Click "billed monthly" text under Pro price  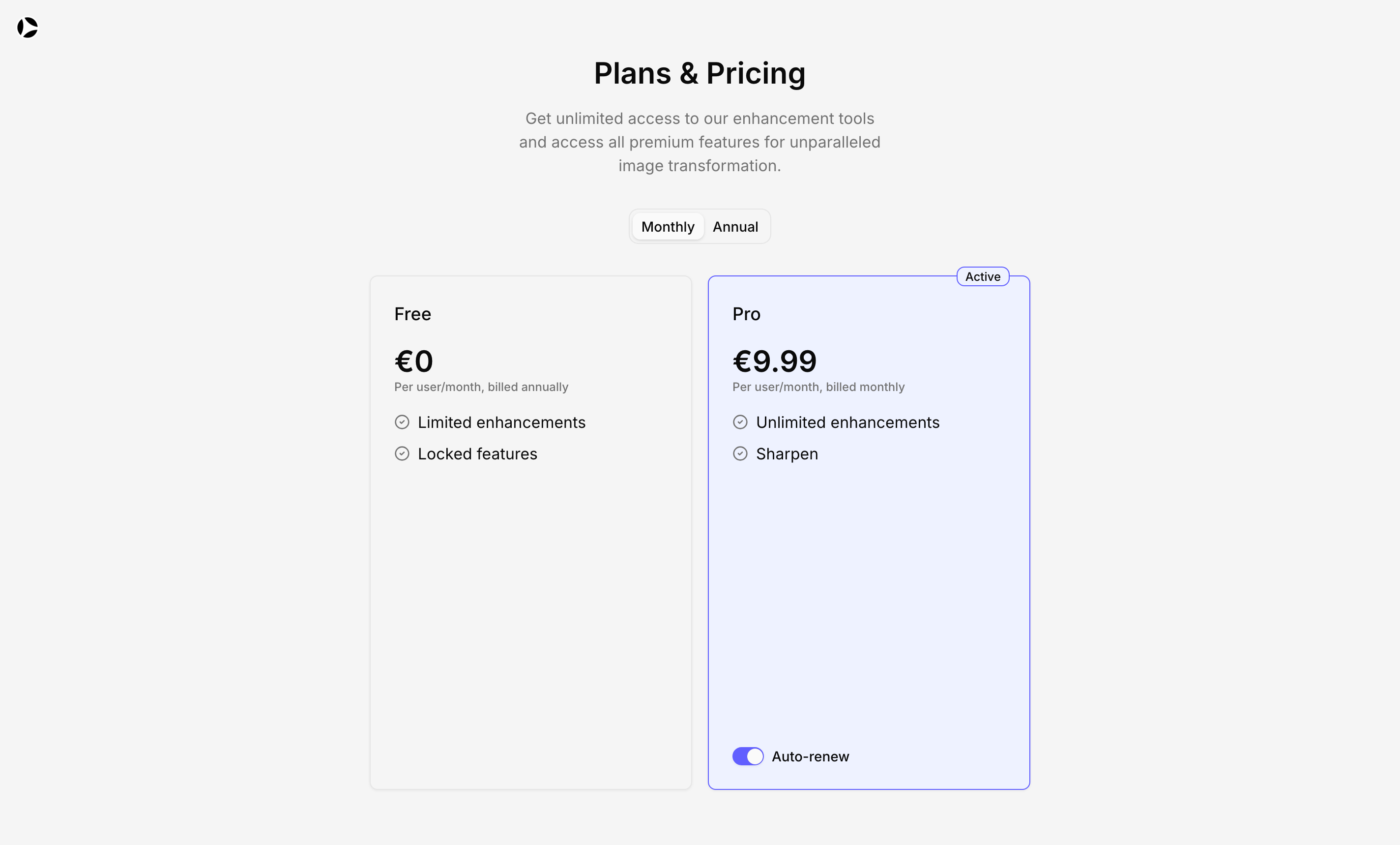[x=865, y=387]
